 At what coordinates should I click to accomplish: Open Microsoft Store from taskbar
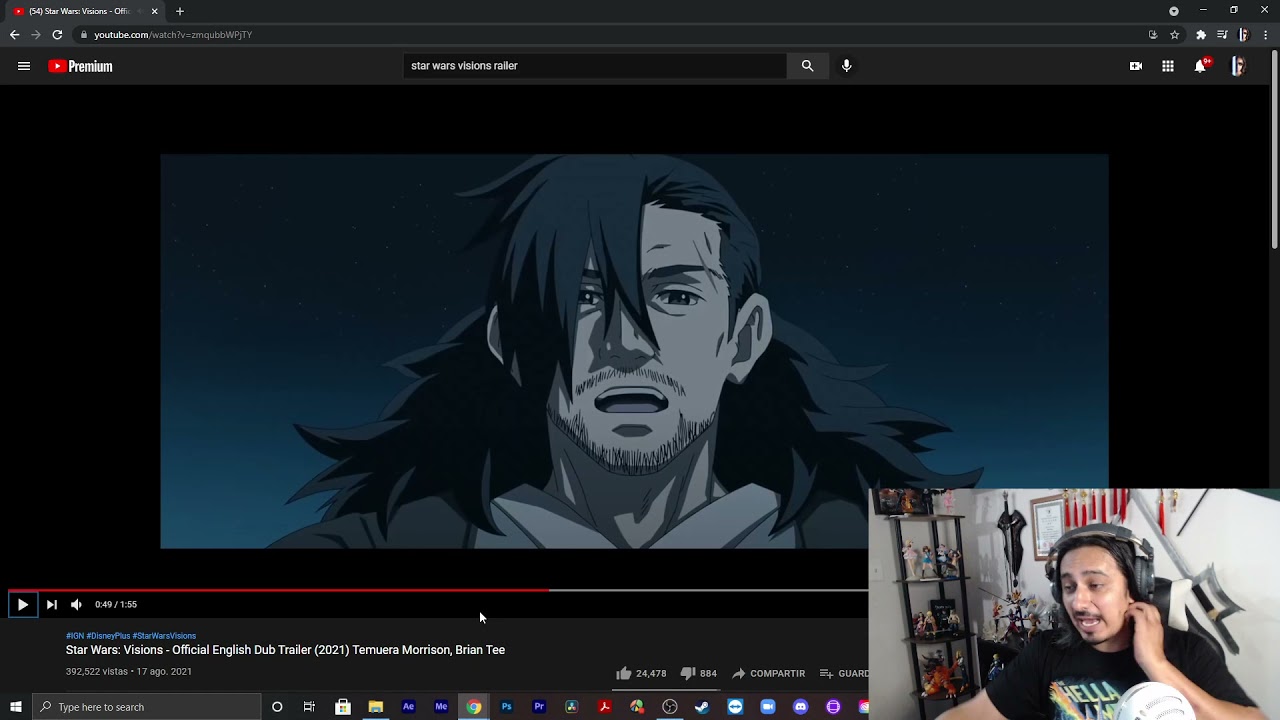tap(343, 707)
